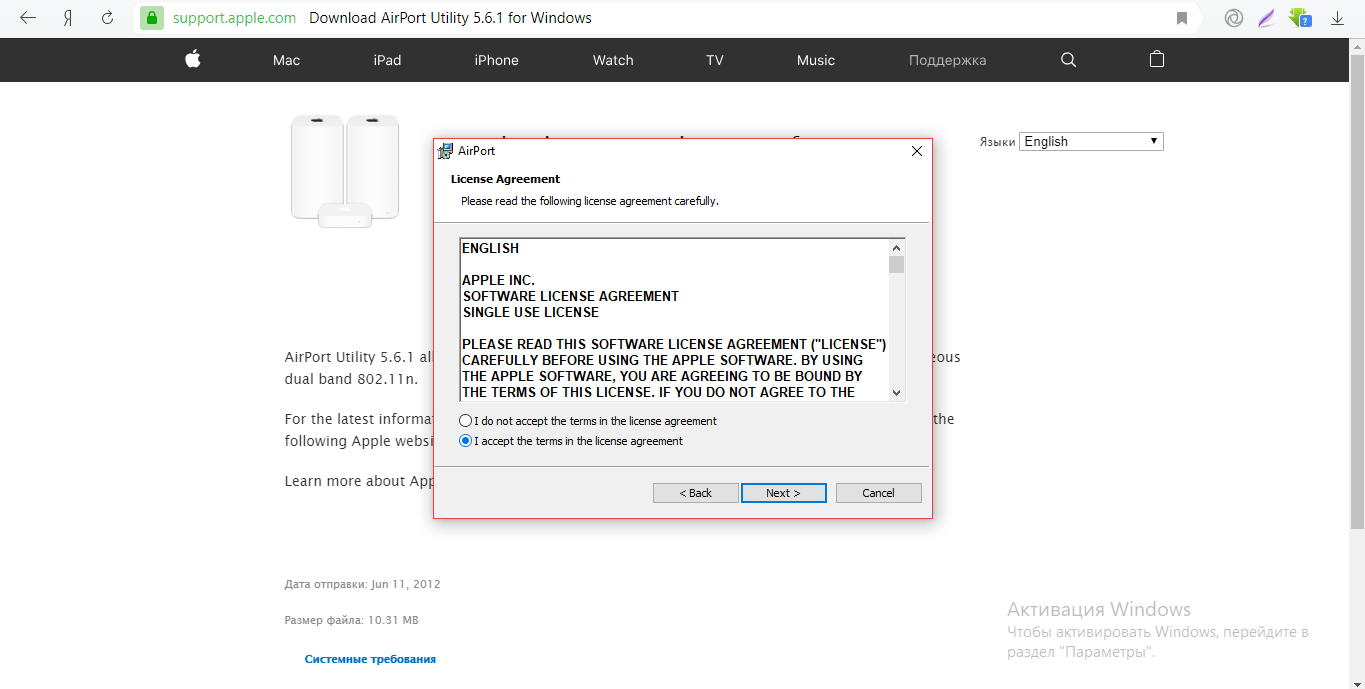Viewport: 1365px width, 689px height.
Task: Go to the iPhone section
Action: pos(496,60)
